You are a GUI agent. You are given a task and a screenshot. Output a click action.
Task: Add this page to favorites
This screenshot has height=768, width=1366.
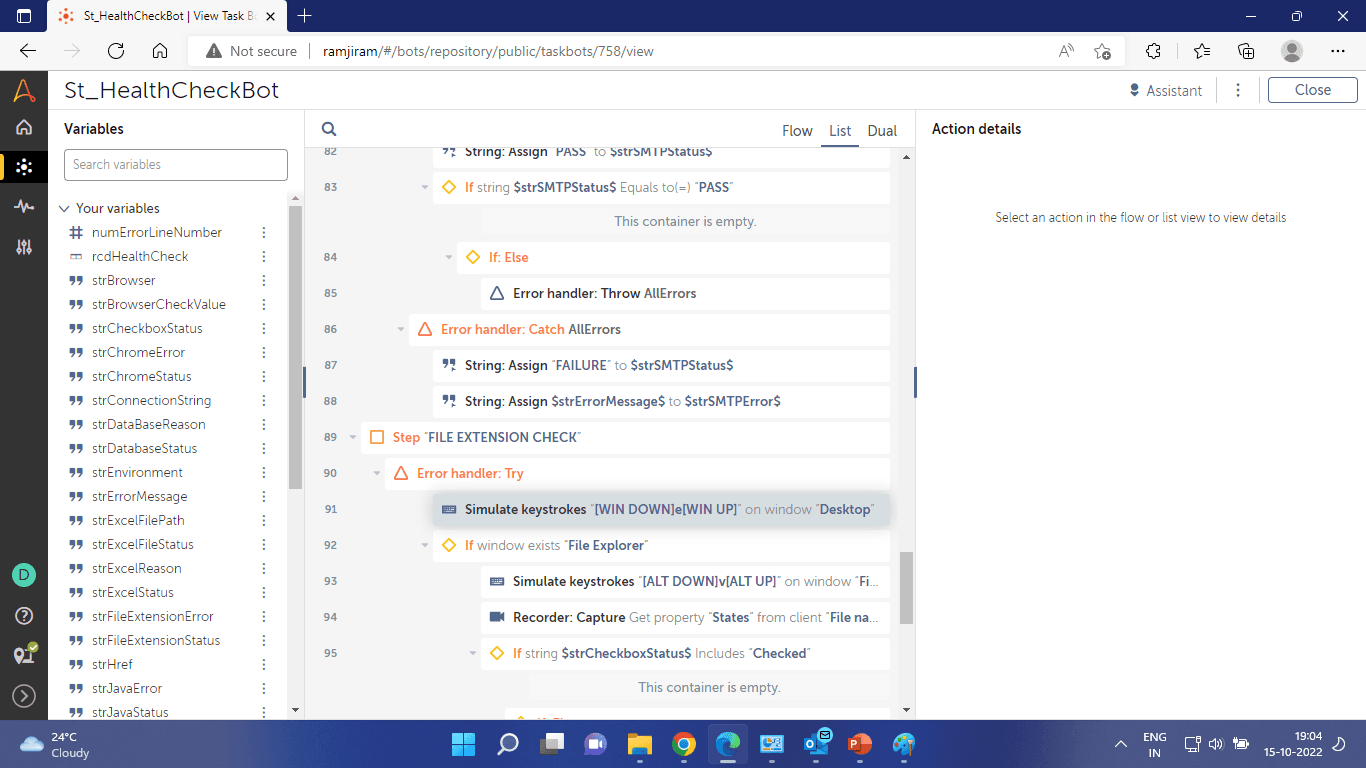tap(1102, 51)
